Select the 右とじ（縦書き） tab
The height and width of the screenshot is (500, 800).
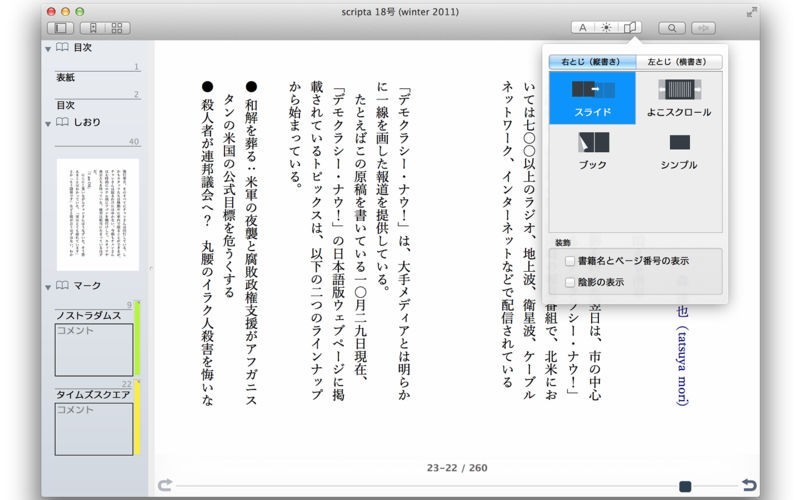[592, 62]
